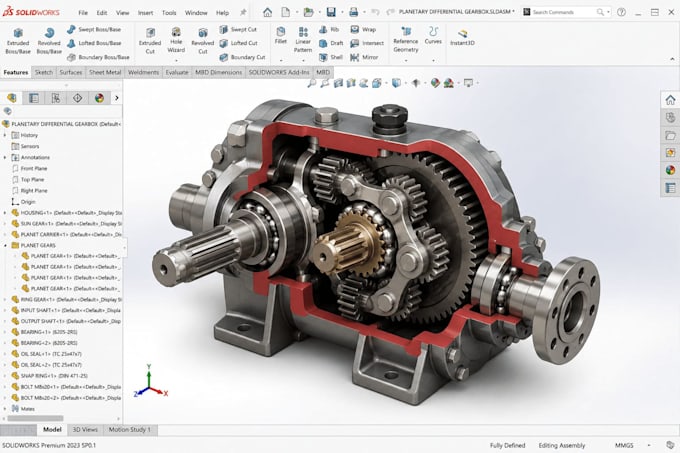
Task: Choose the Extruded Cut tool
Action: pyautogui.click(x=150, y=41)
